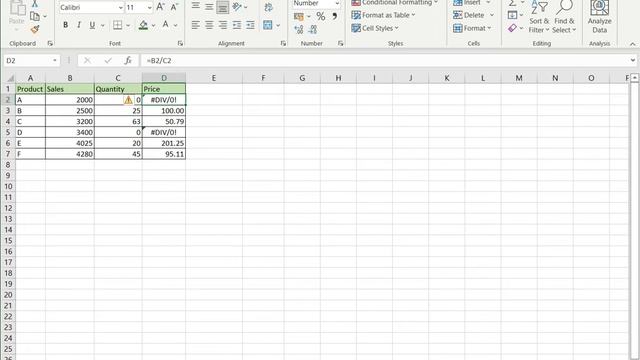Expand the formula bar with arrow

tap(633, 60)
